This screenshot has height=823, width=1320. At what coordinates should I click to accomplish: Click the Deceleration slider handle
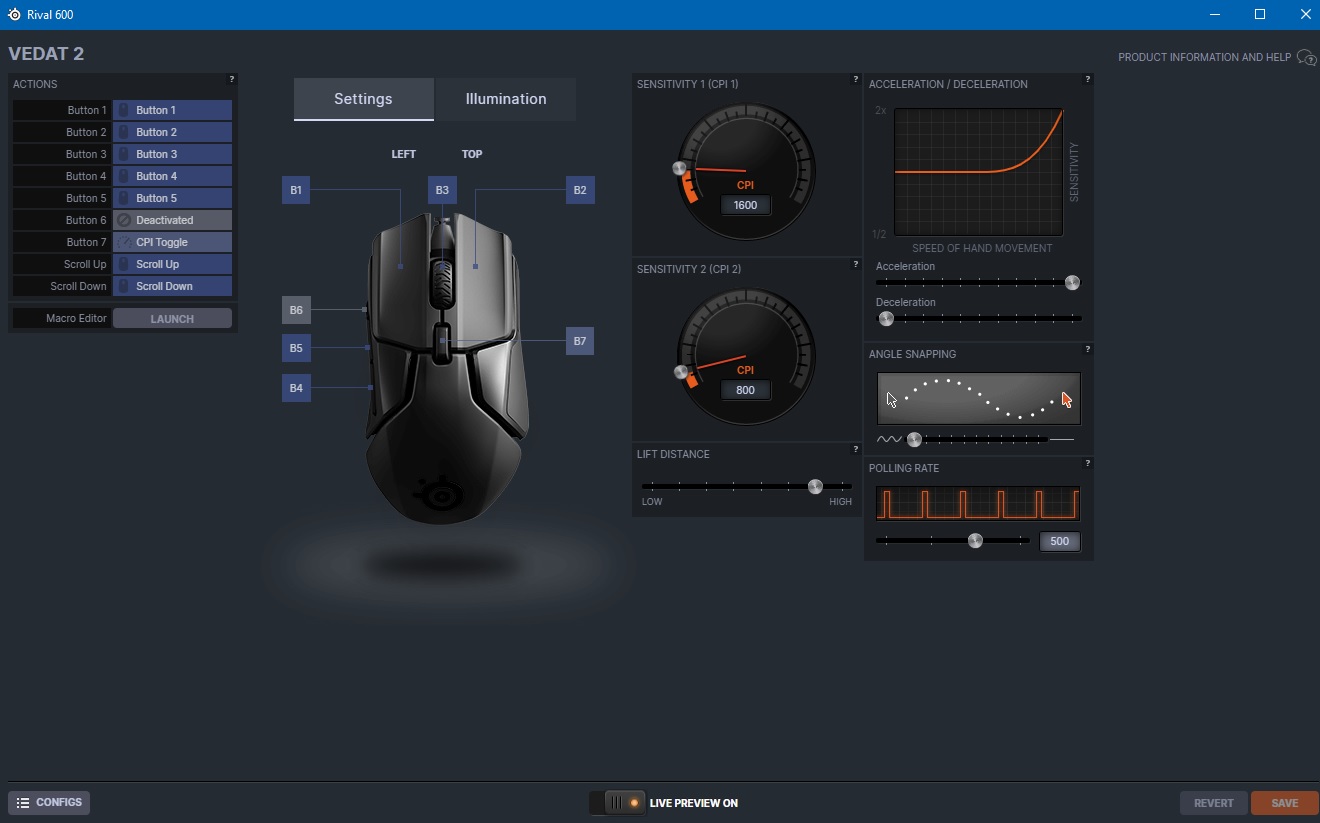(x=886, y=319)
